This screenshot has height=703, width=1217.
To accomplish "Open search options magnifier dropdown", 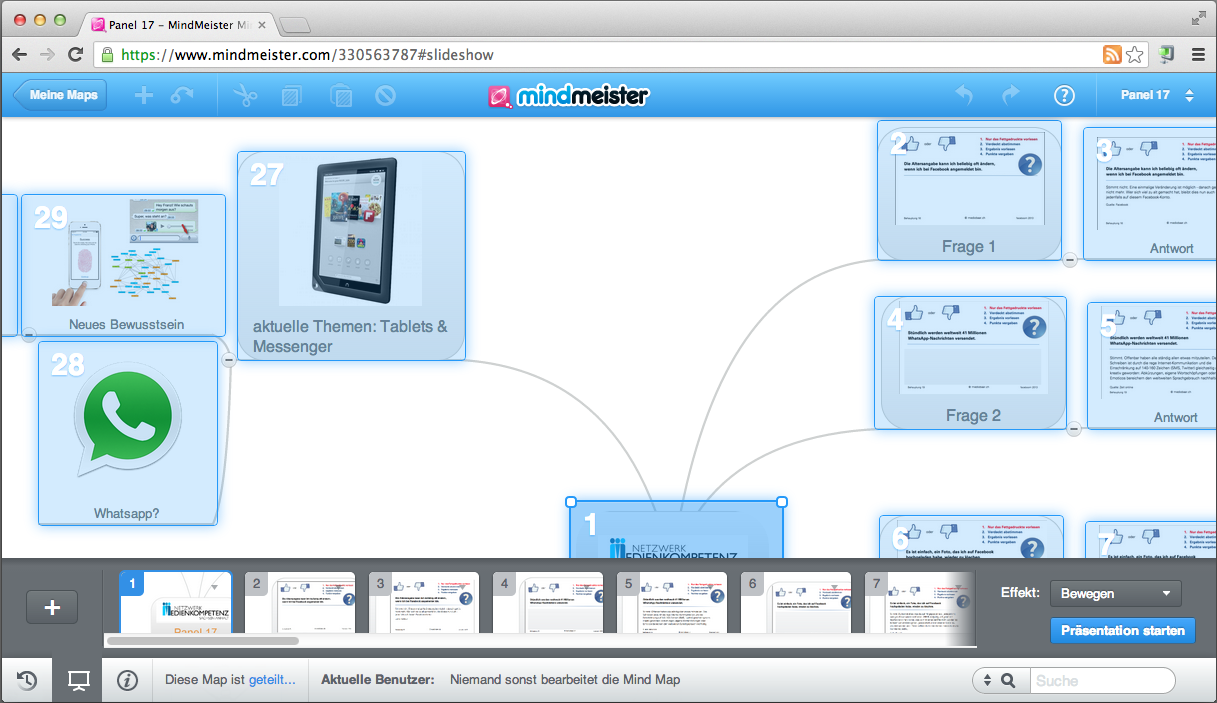I will point(1000,680).
